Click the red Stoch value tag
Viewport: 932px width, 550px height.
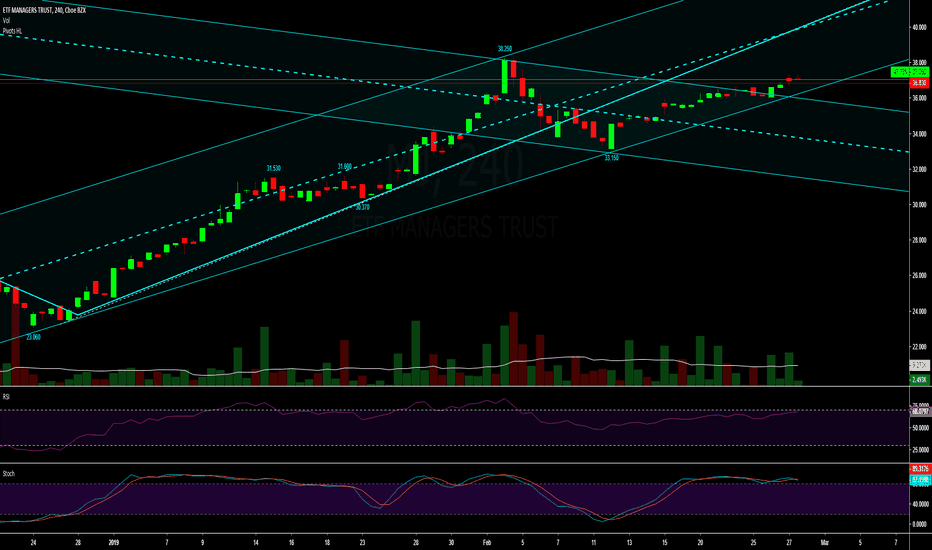coord(920,469)
